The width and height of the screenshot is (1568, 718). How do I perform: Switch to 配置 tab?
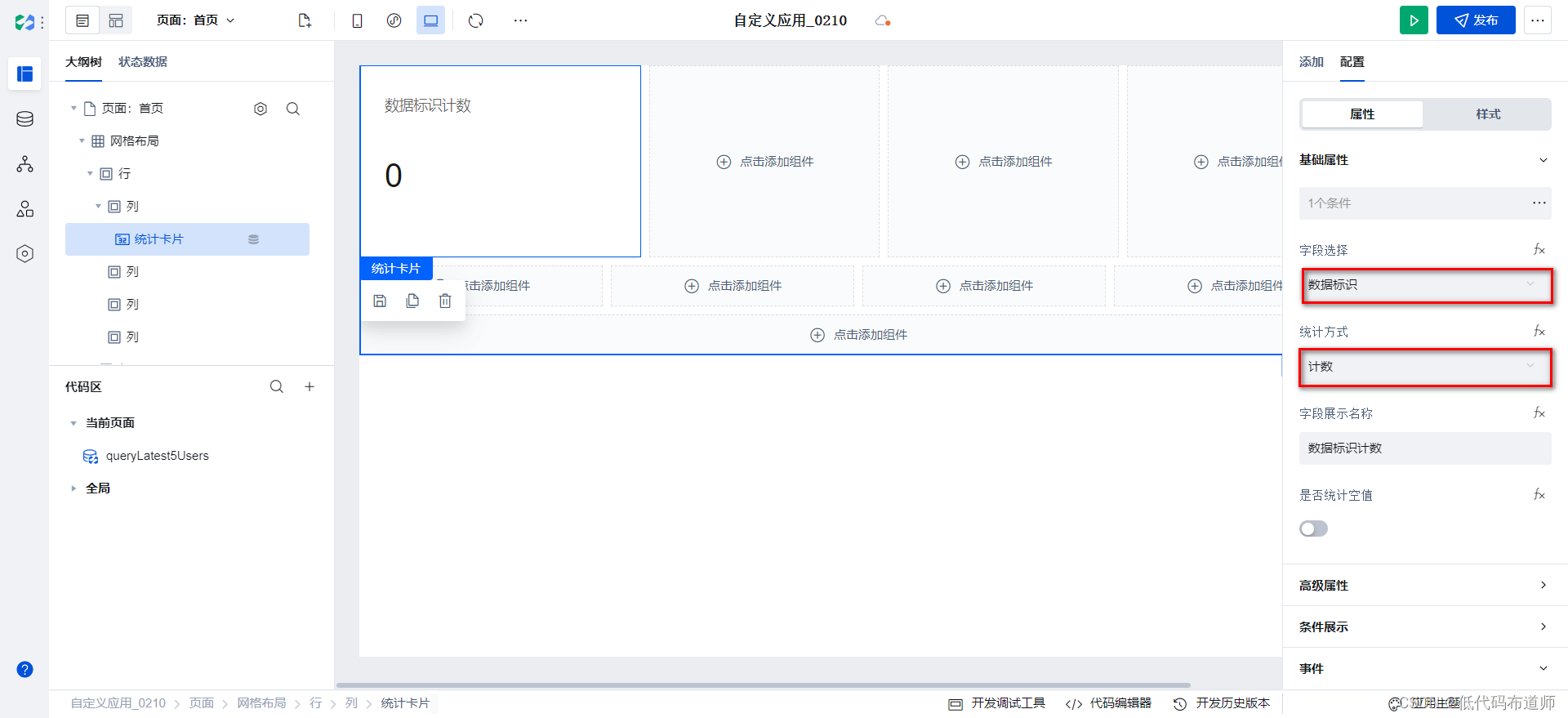pyautogui.click(x=1352, y=62)
